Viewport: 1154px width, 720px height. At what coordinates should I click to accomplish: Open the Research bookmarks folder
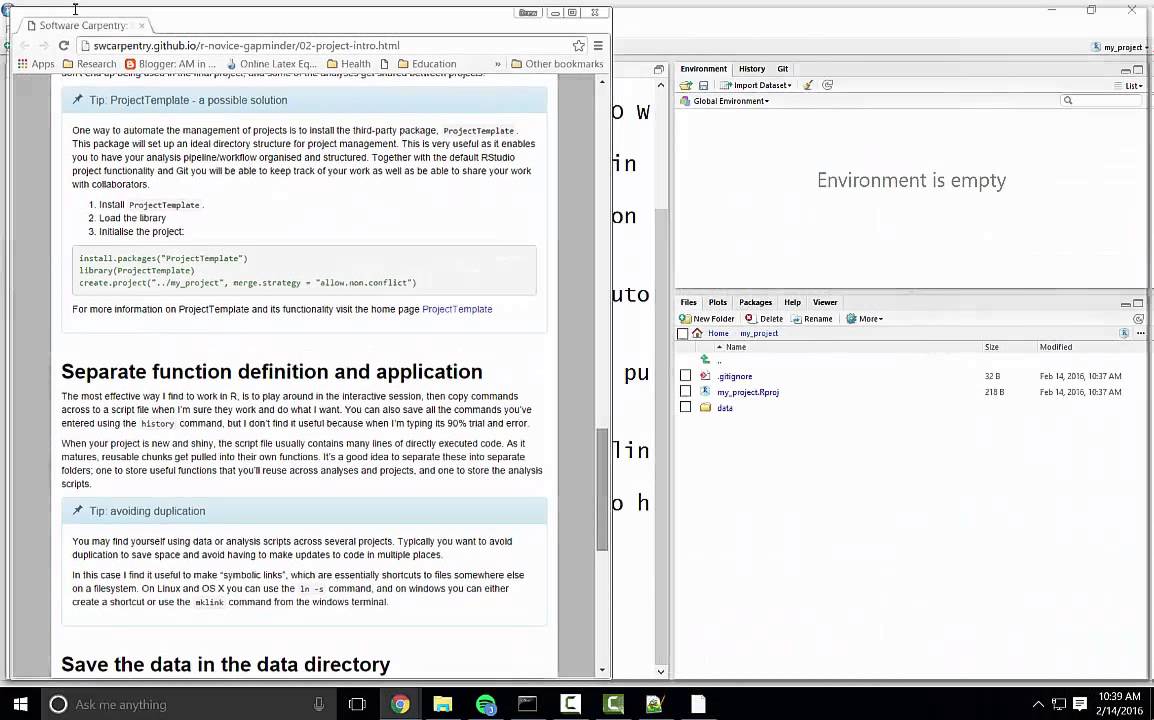(x=90, y=64)
